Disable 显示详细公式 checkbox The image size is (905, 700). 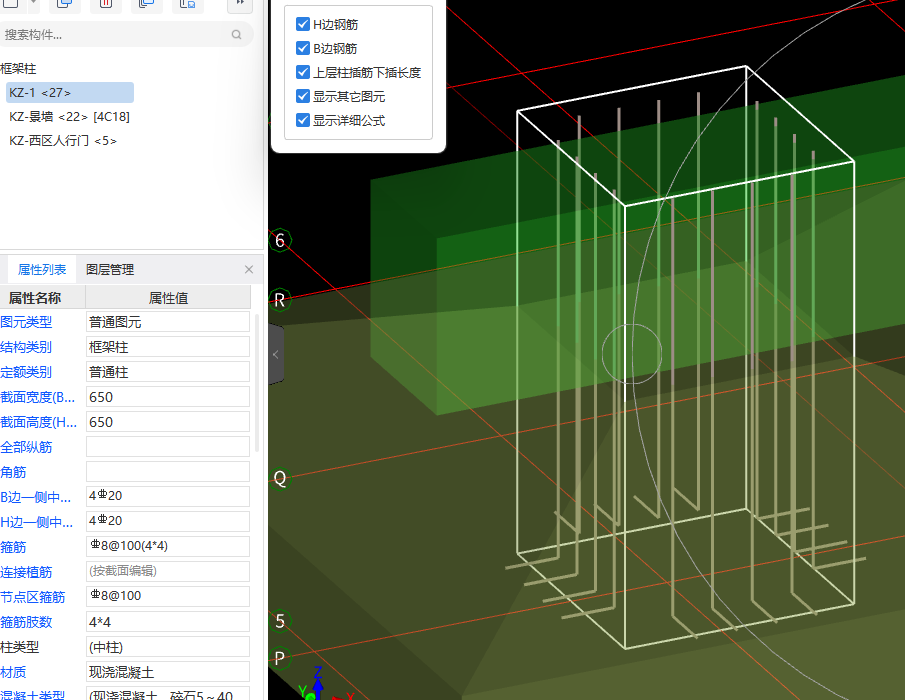[x=303, y=120]
